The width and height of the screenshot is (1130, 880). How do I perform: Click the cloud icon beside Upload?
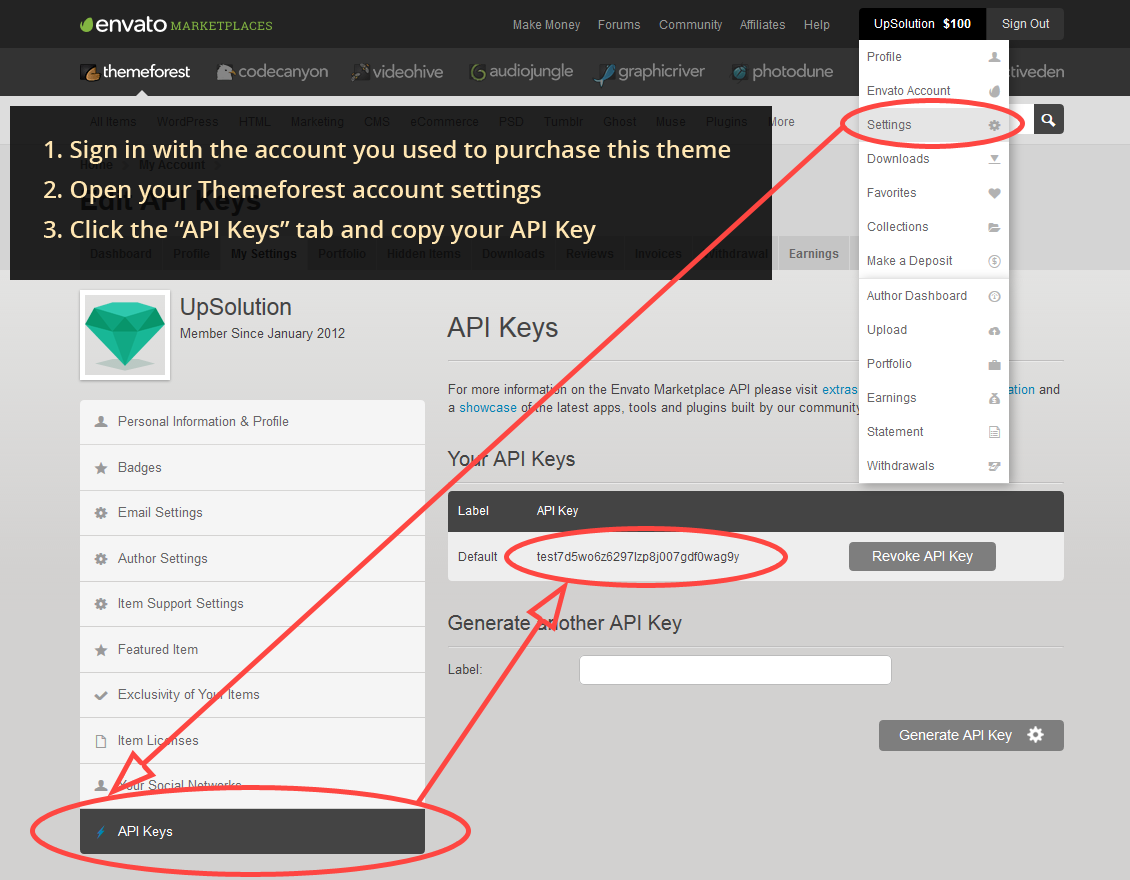pyautogui.click(x=995, y=330)
